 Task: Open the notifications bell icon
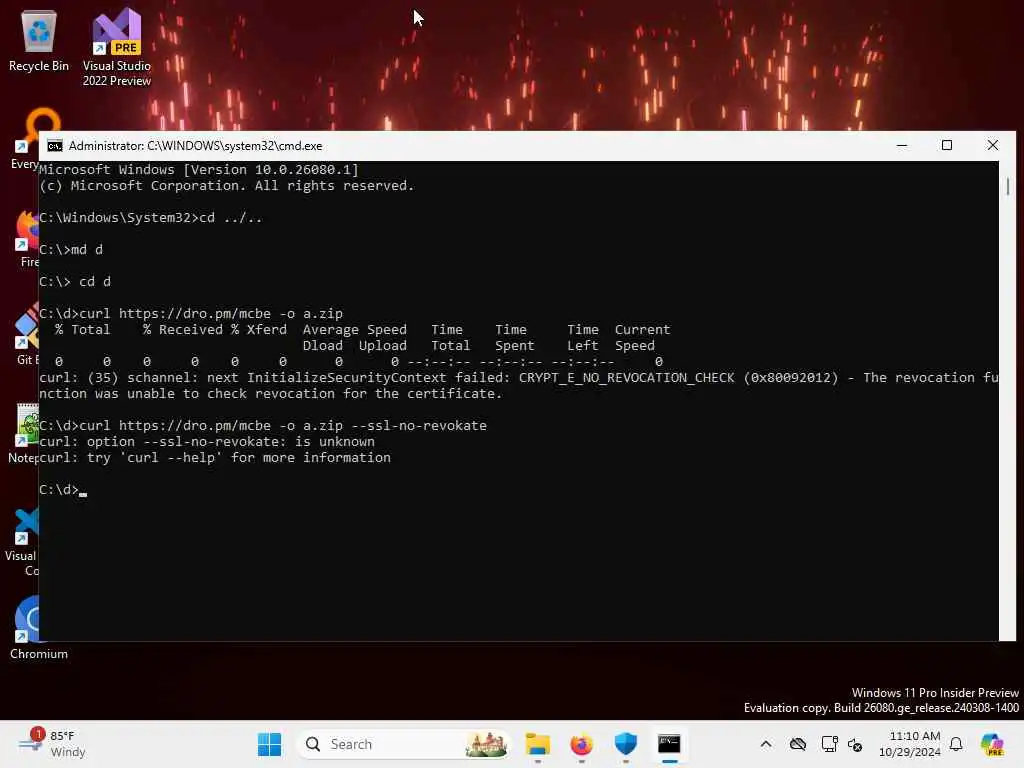956,744
